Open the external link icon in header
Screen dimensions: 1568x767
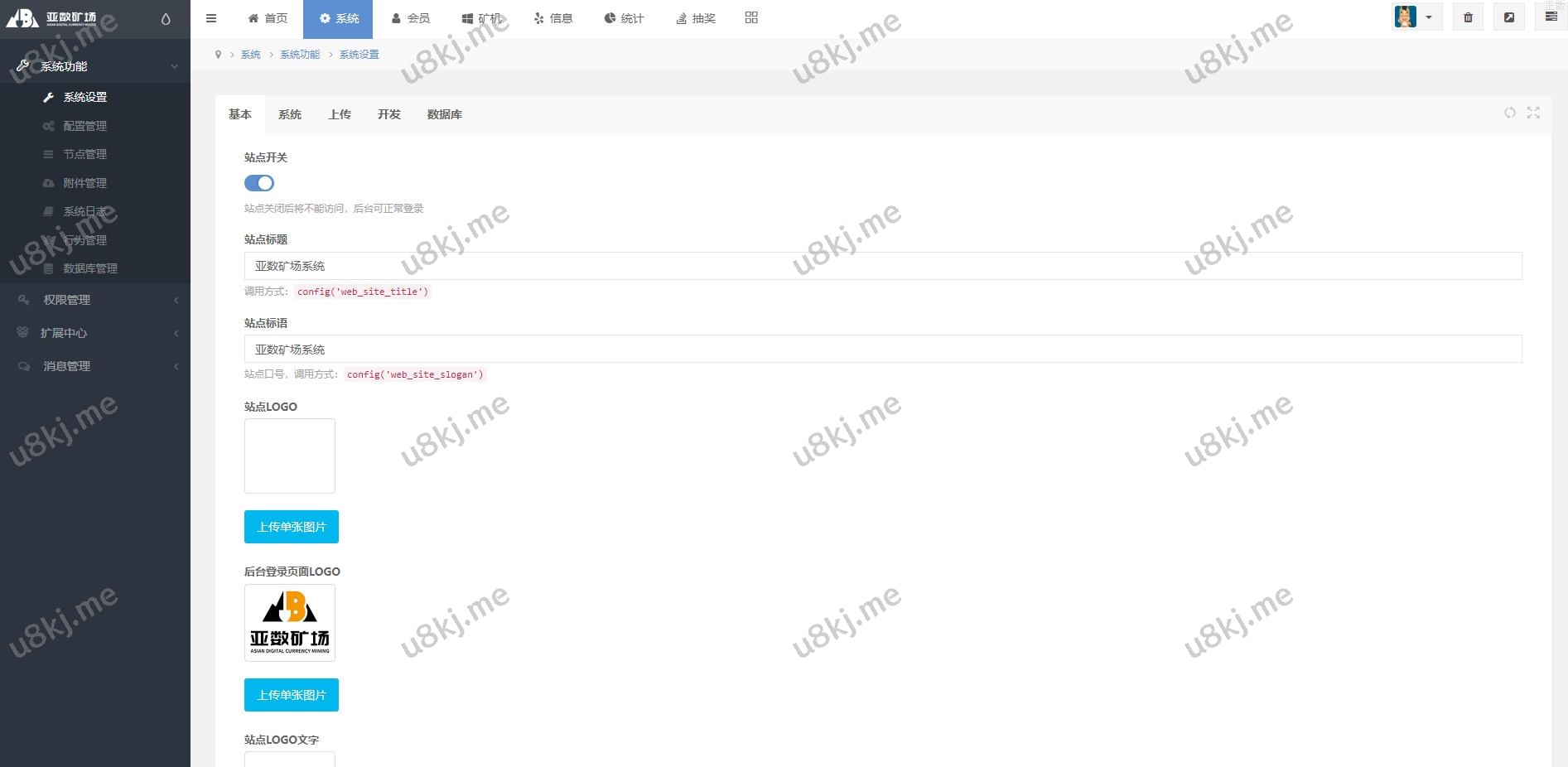pos(1508,17)
